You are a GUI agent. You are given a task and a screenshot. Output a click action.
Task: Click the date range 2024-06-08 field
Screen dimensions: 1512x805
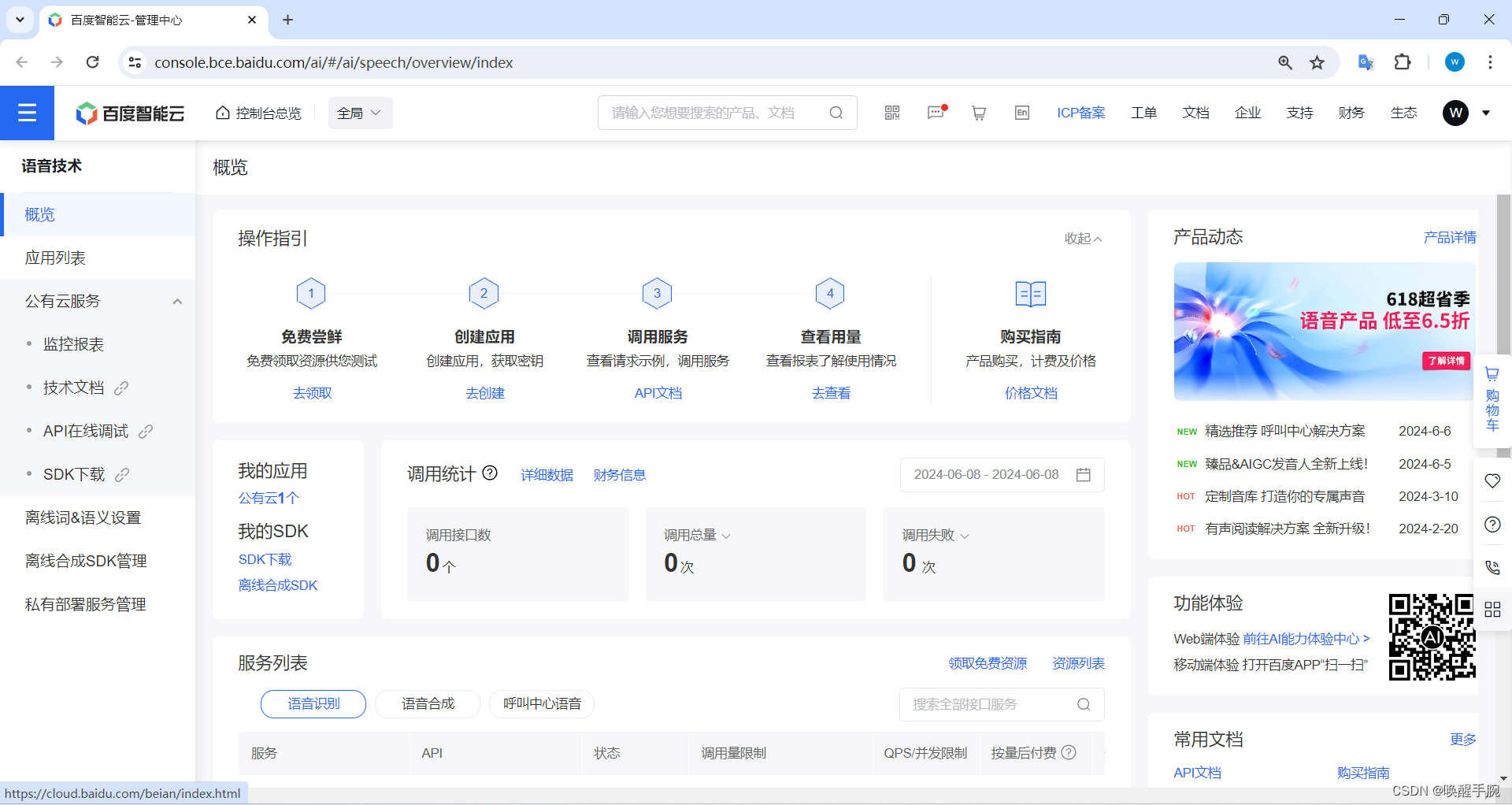click(1002, 474)
